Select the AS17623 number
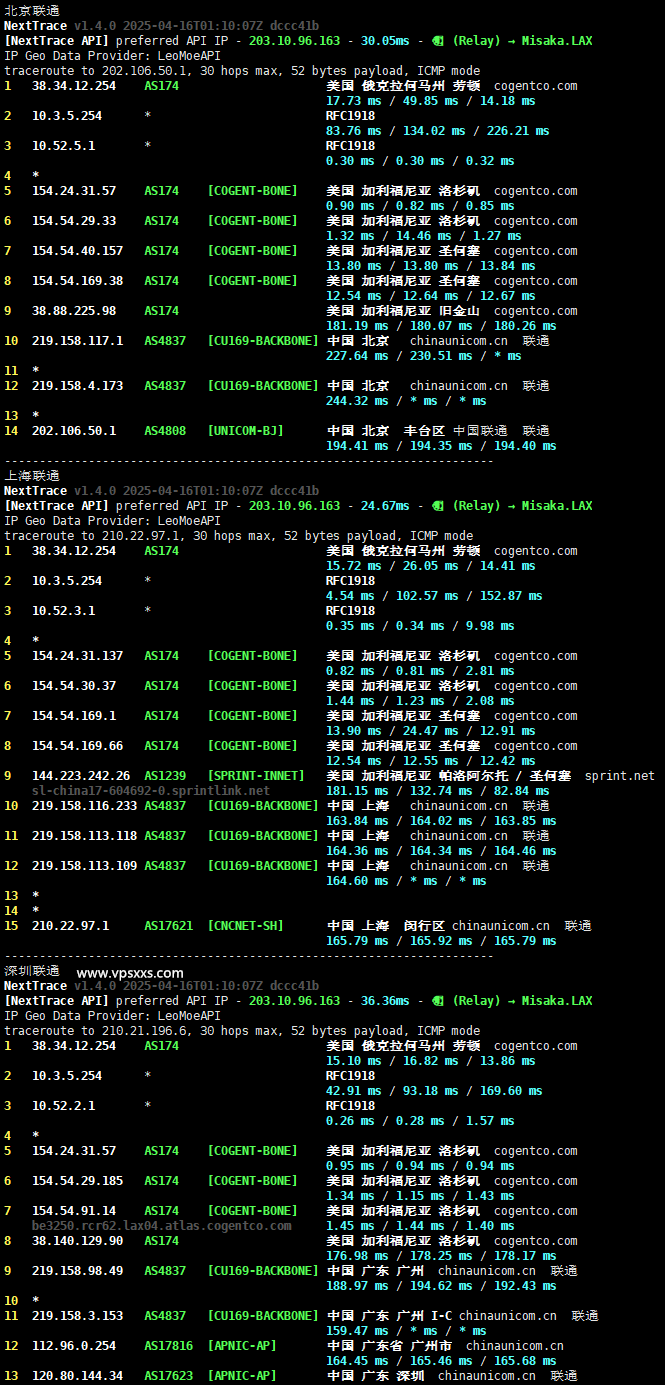This screenshot has height=1385, width=665. 169,1376
